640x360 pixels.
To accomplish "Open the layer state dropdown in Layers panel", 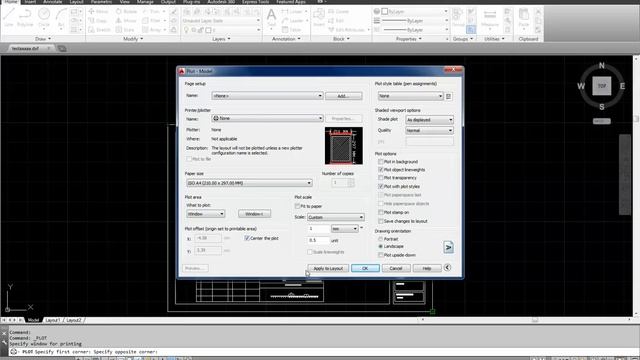I will coord(221,21).
